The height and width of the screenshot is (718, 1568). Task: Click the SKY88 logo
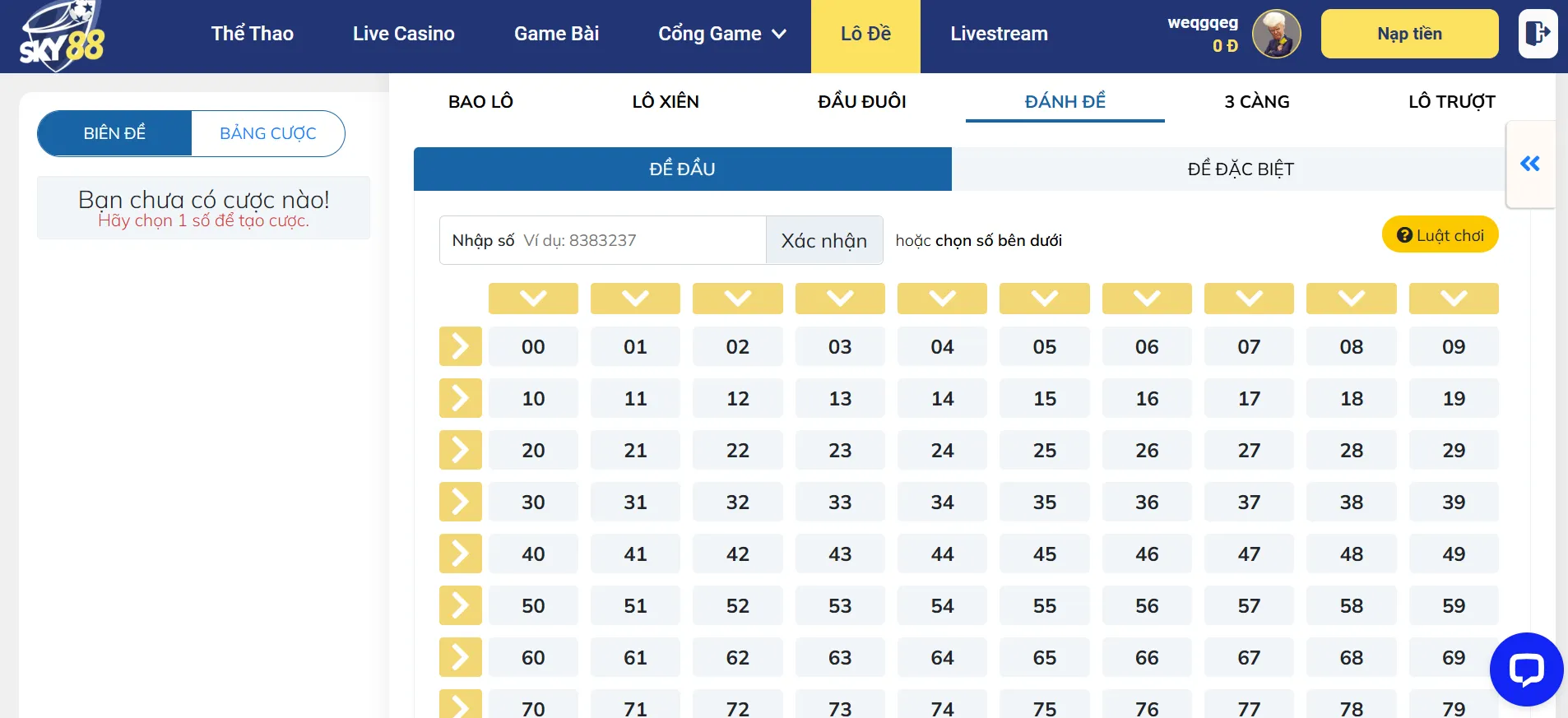tap(62, 36)
